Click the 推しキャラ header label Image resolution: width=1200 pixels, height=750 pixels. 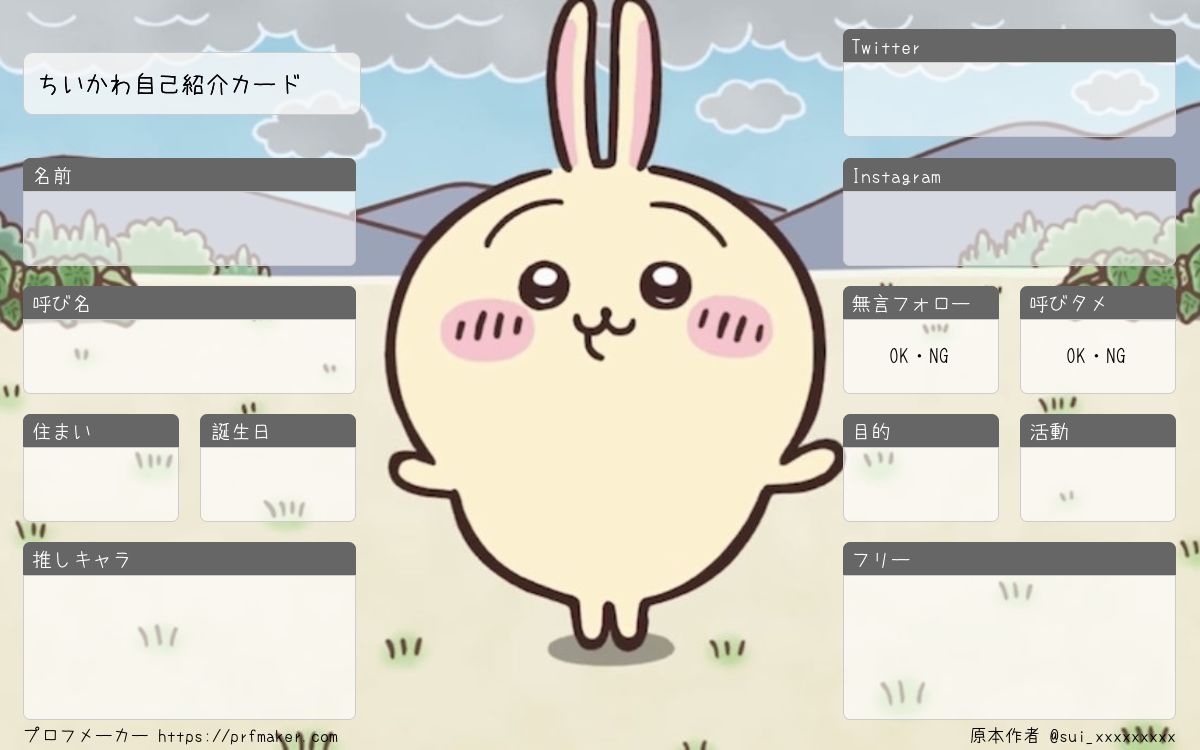(x=189, y=559)
